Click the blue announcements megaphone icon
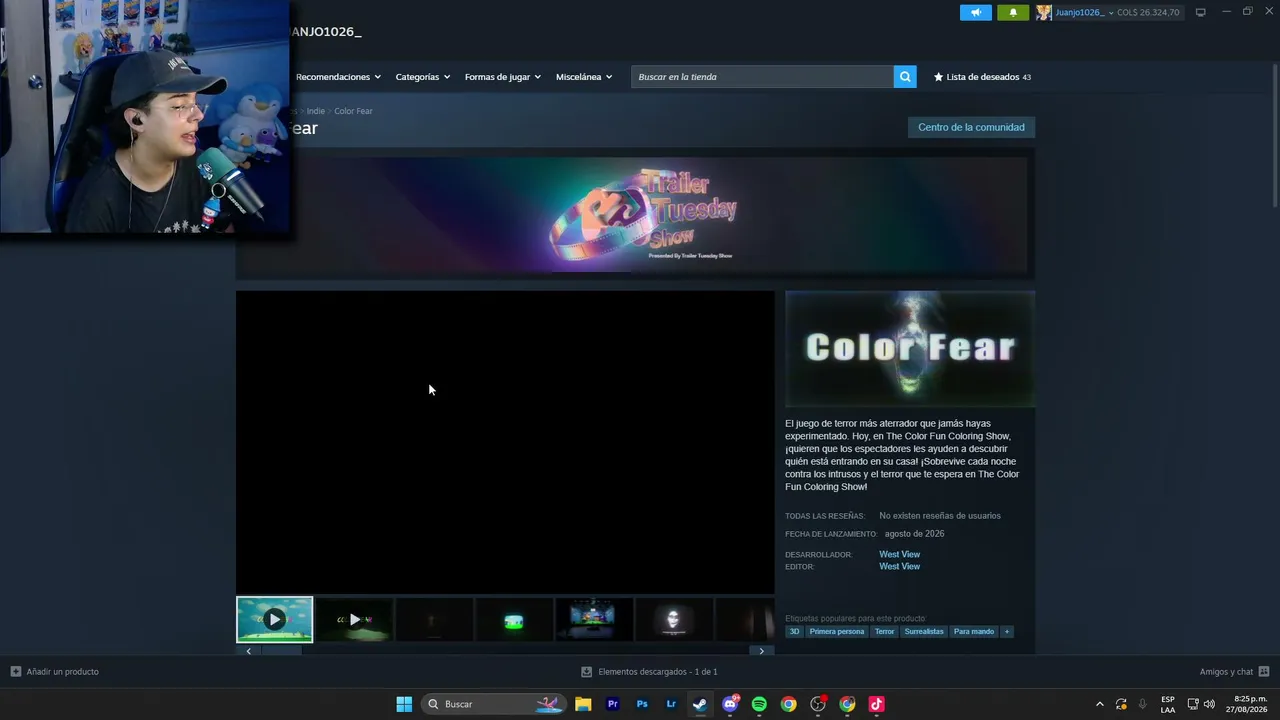Image resolution: width=1280 pixels, height=720 pixels. coord(976,13)
